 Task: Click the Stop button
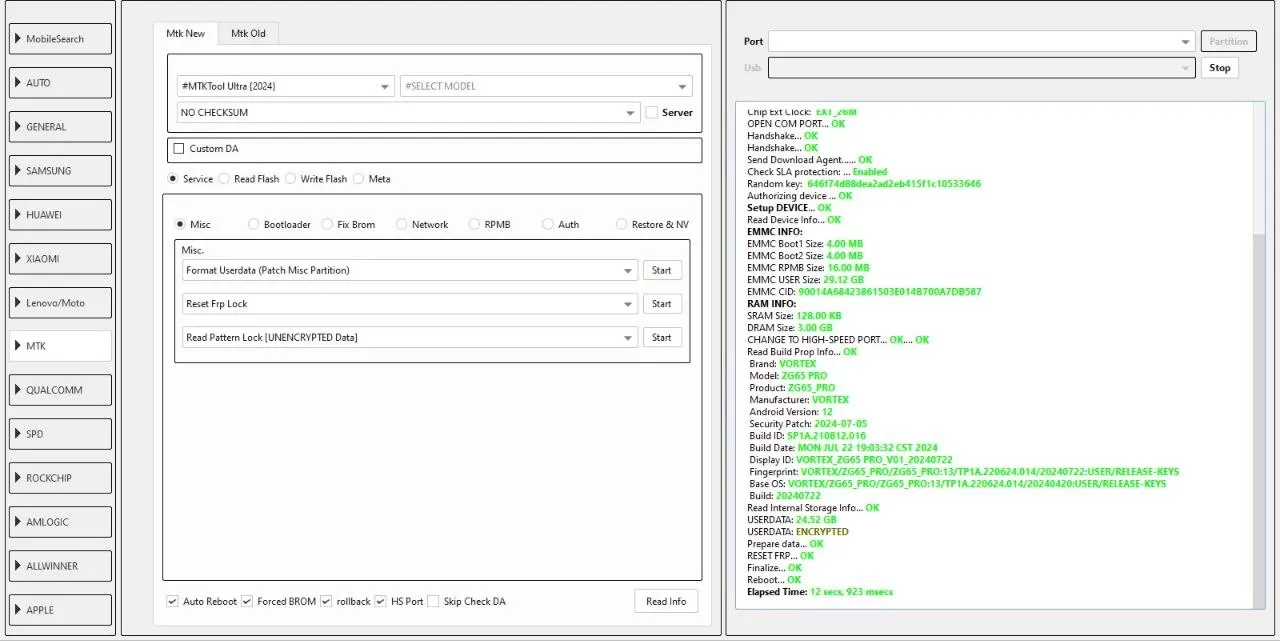[x=1219, y=68]
